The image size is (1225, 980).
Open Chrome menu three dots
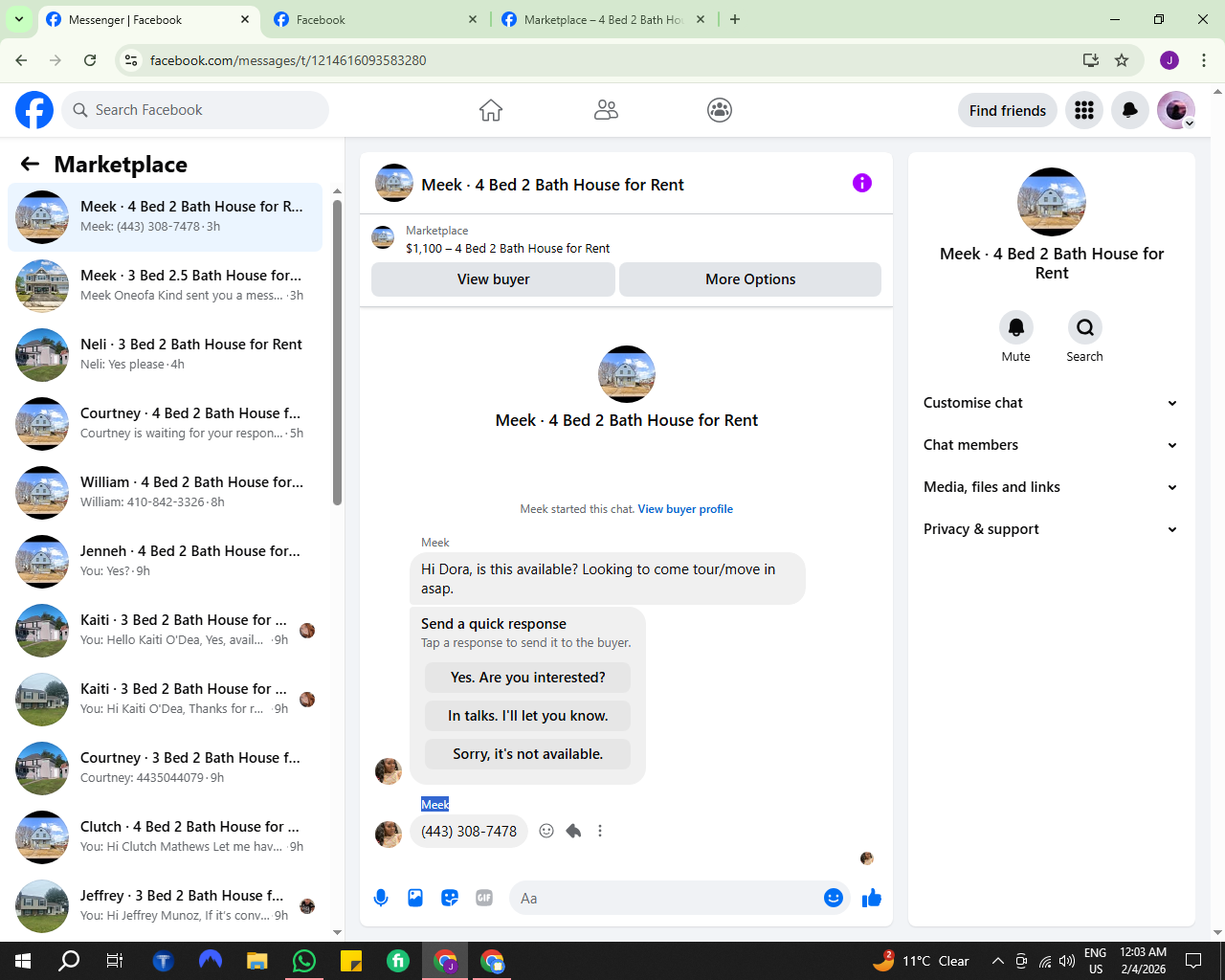[1204, 60]
